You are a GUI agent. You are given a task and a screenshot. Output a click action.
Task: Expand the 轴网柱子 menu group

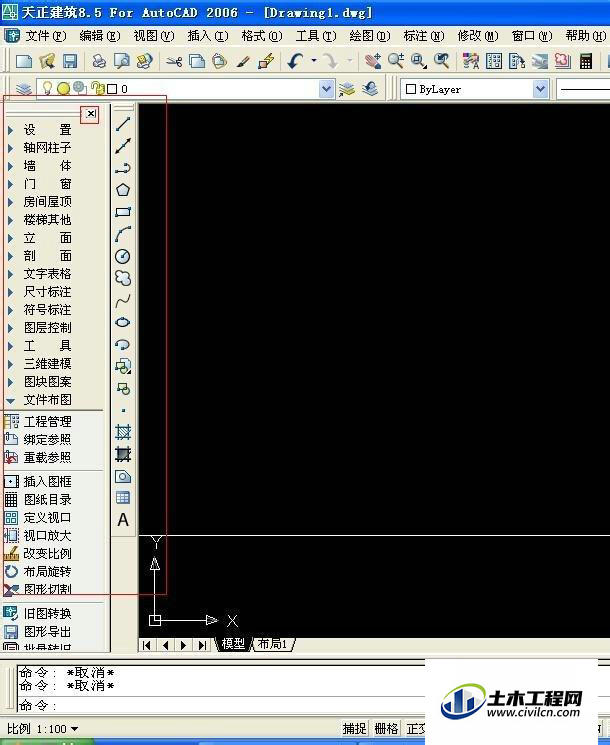point(48,148)
